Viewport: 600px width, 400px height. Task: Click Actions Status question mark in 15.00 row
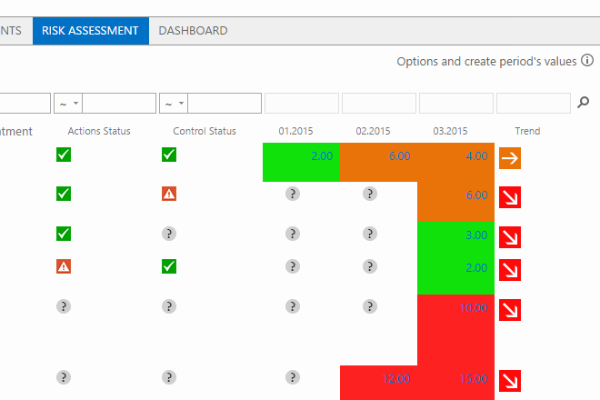pos(64,377)
